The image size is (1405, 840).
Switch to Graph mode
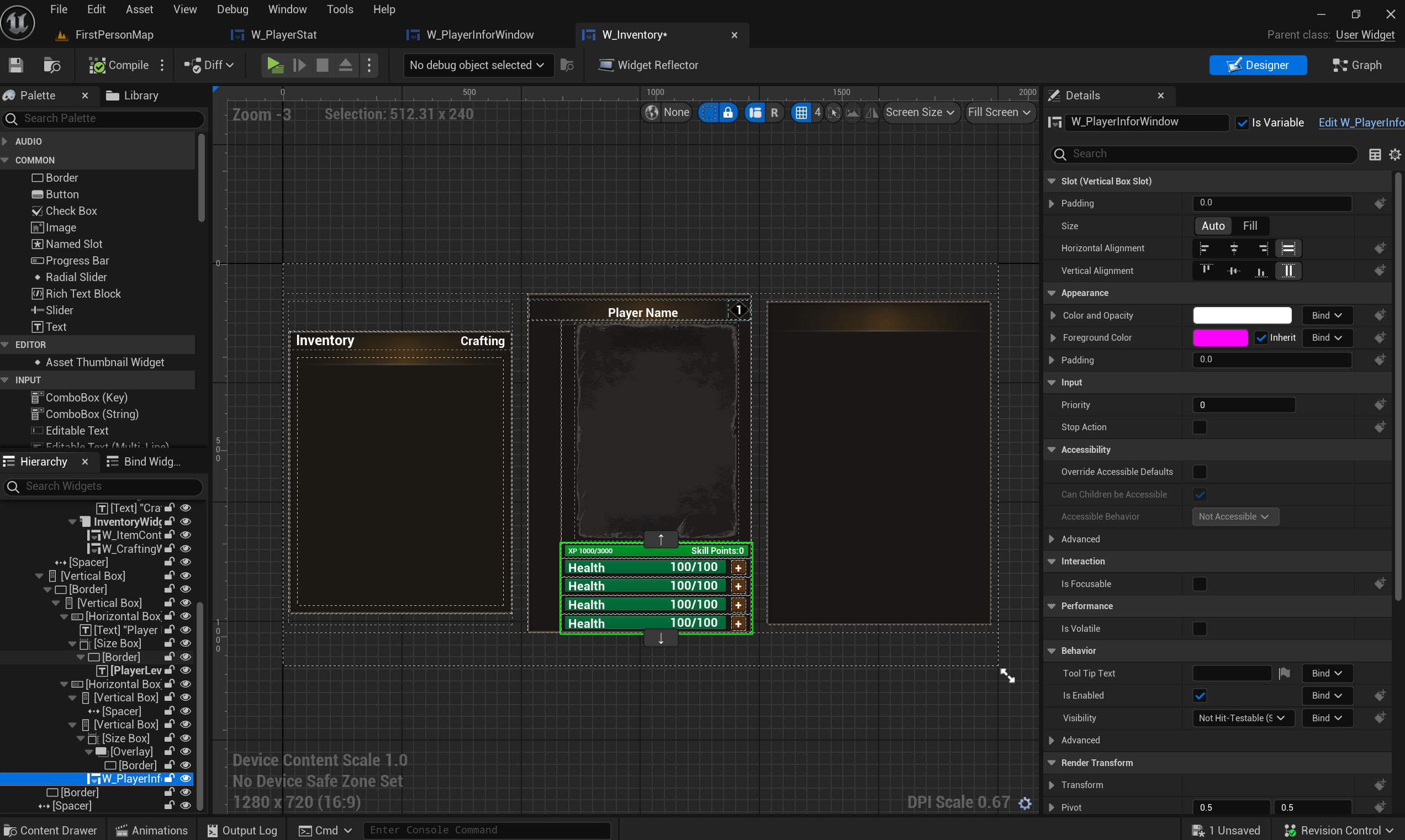tap(1357, 65)
